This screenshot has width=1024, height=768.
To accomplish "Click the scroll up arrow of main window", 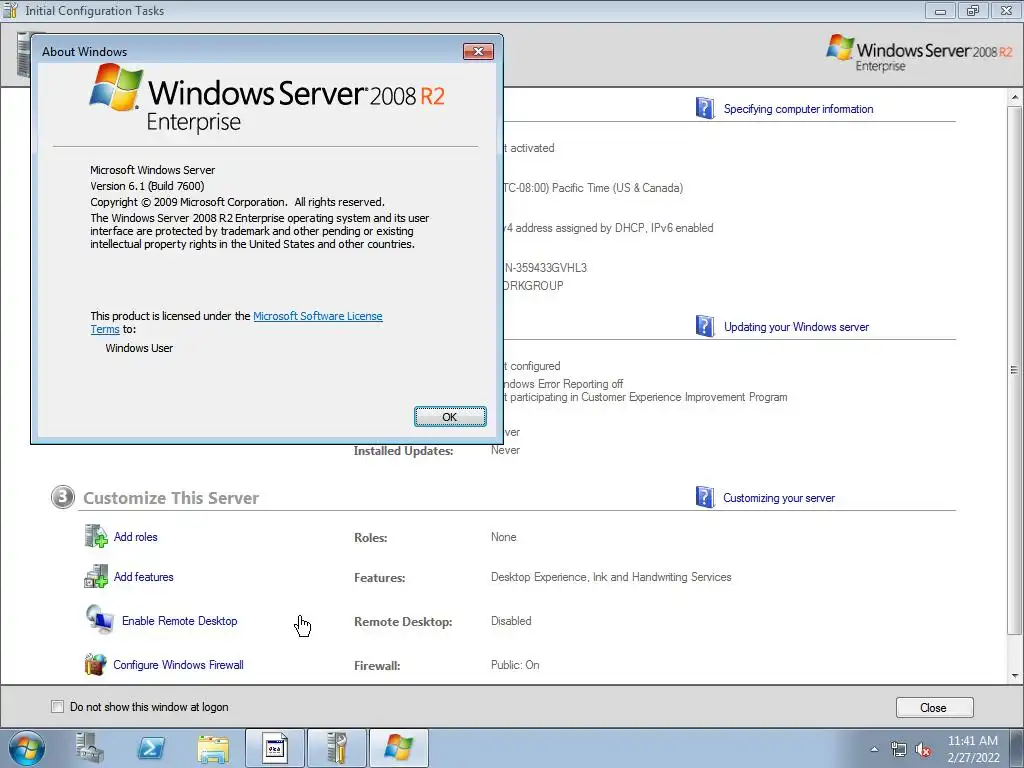I will pyautogui.click(x=1014, y=97).
